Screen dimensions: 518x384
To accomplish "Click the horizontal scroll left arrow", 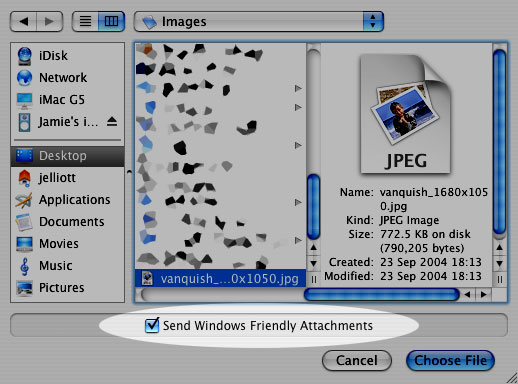I will (467, 295).
